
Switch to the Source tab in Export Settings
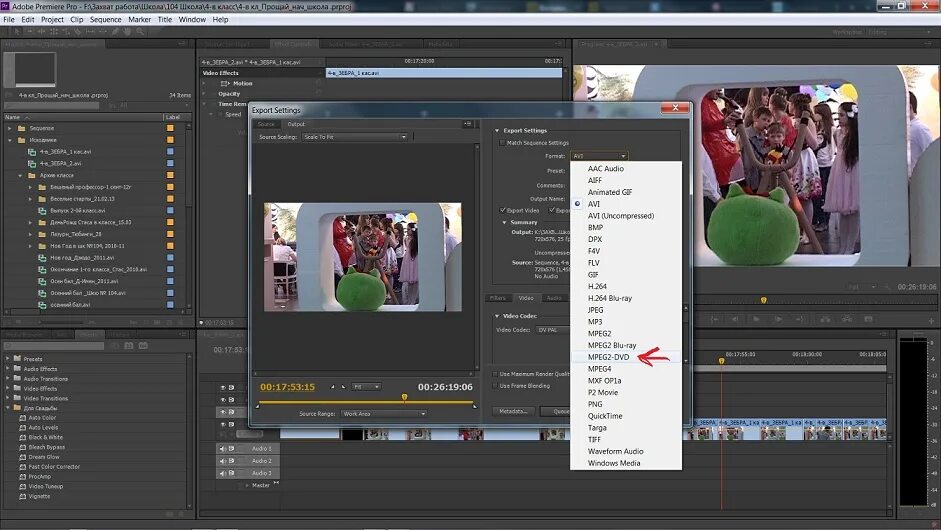[x=266, y=124]
